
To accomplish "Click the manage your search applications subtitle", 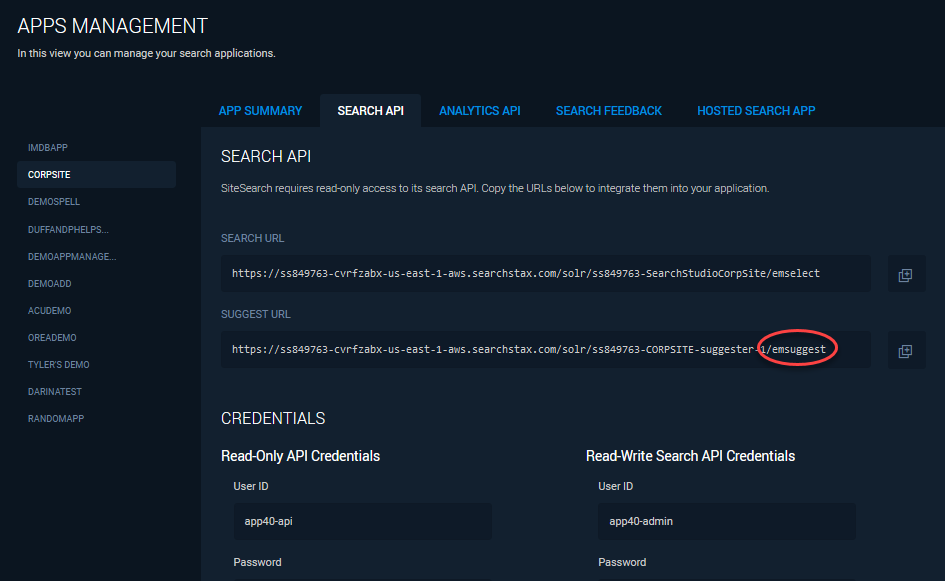I will coord(146,54).
